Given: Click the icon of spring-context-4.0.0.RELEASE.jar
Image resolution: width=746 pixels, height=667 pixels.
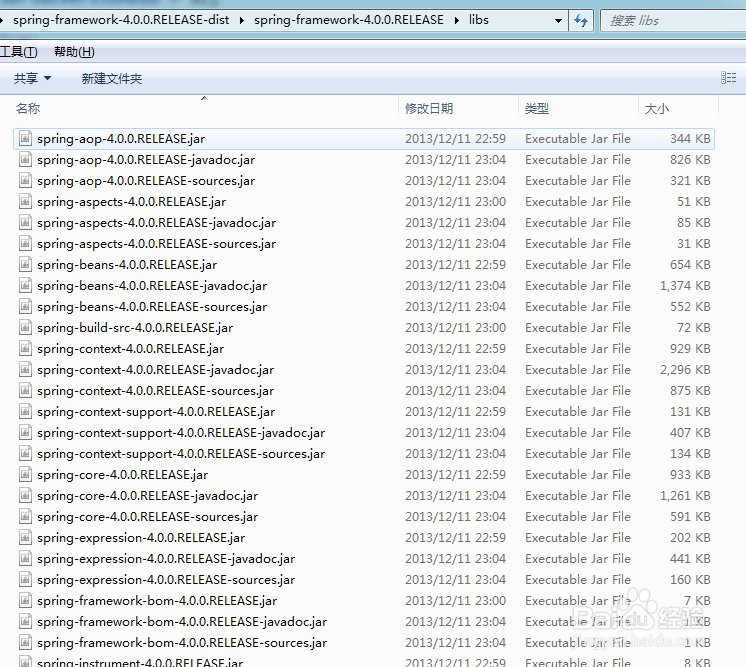Looking at the screenshot, I should click(x=25, y=348).
